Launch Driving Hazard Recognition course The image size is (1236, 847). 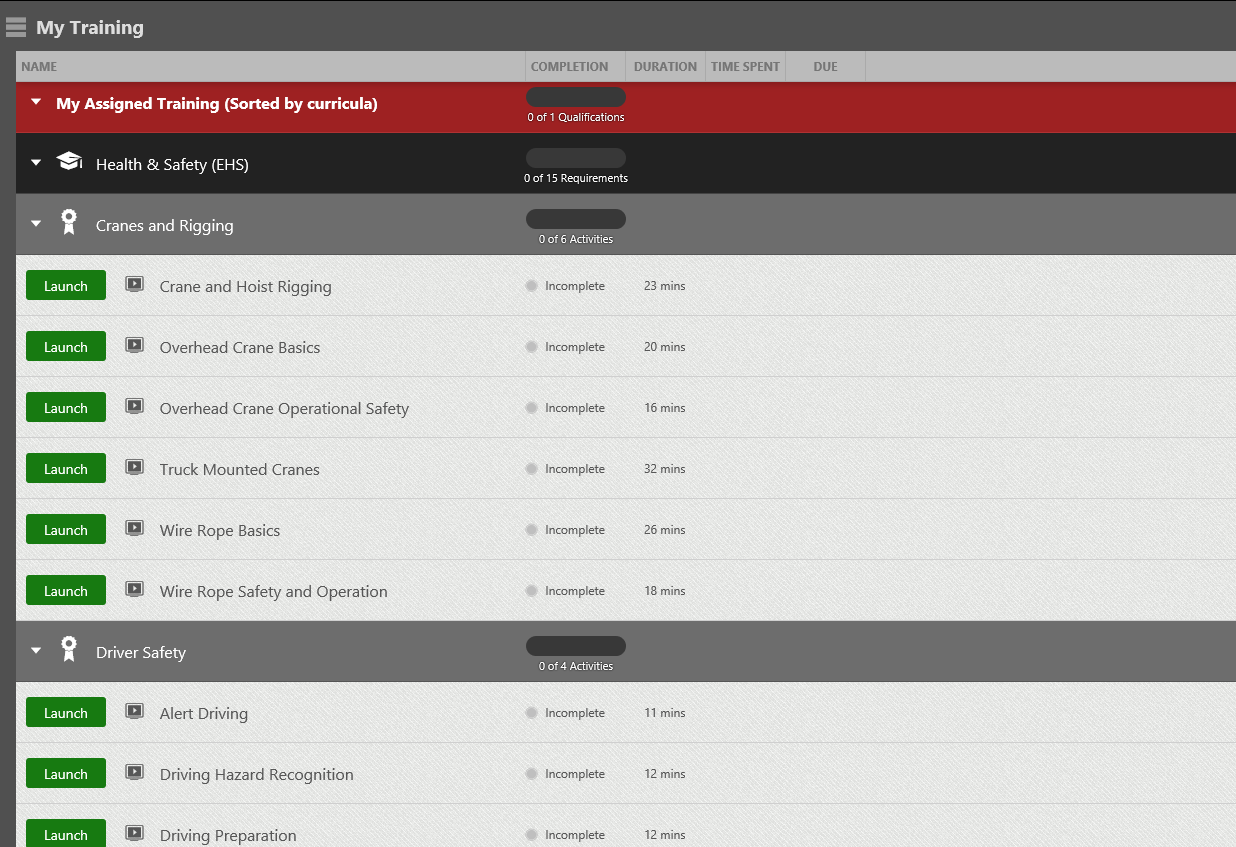66,774
